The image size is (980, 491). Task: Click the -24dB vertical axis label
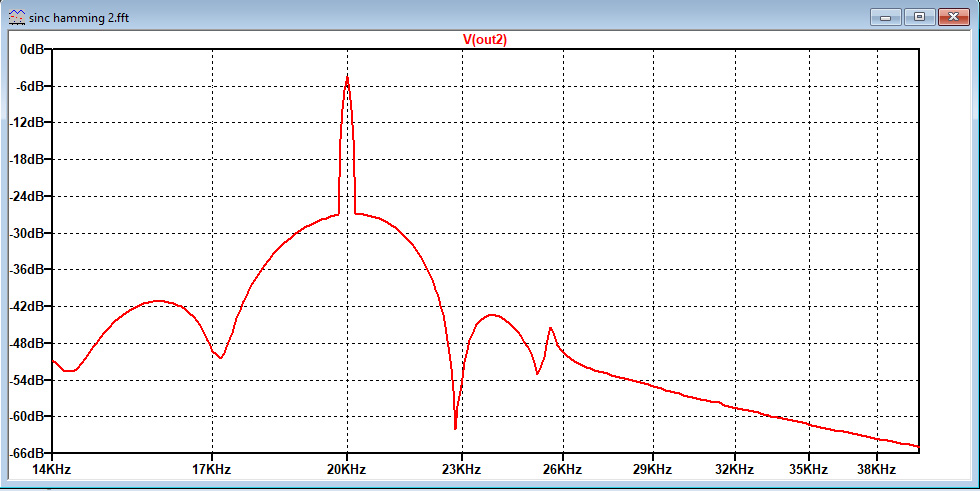tap(27, 196)
